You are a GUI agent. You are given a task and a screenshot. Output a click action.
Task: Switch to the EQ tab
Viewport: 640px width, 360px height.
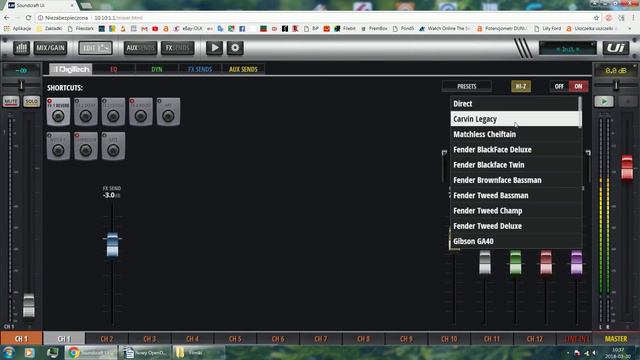tap(114, 69)
